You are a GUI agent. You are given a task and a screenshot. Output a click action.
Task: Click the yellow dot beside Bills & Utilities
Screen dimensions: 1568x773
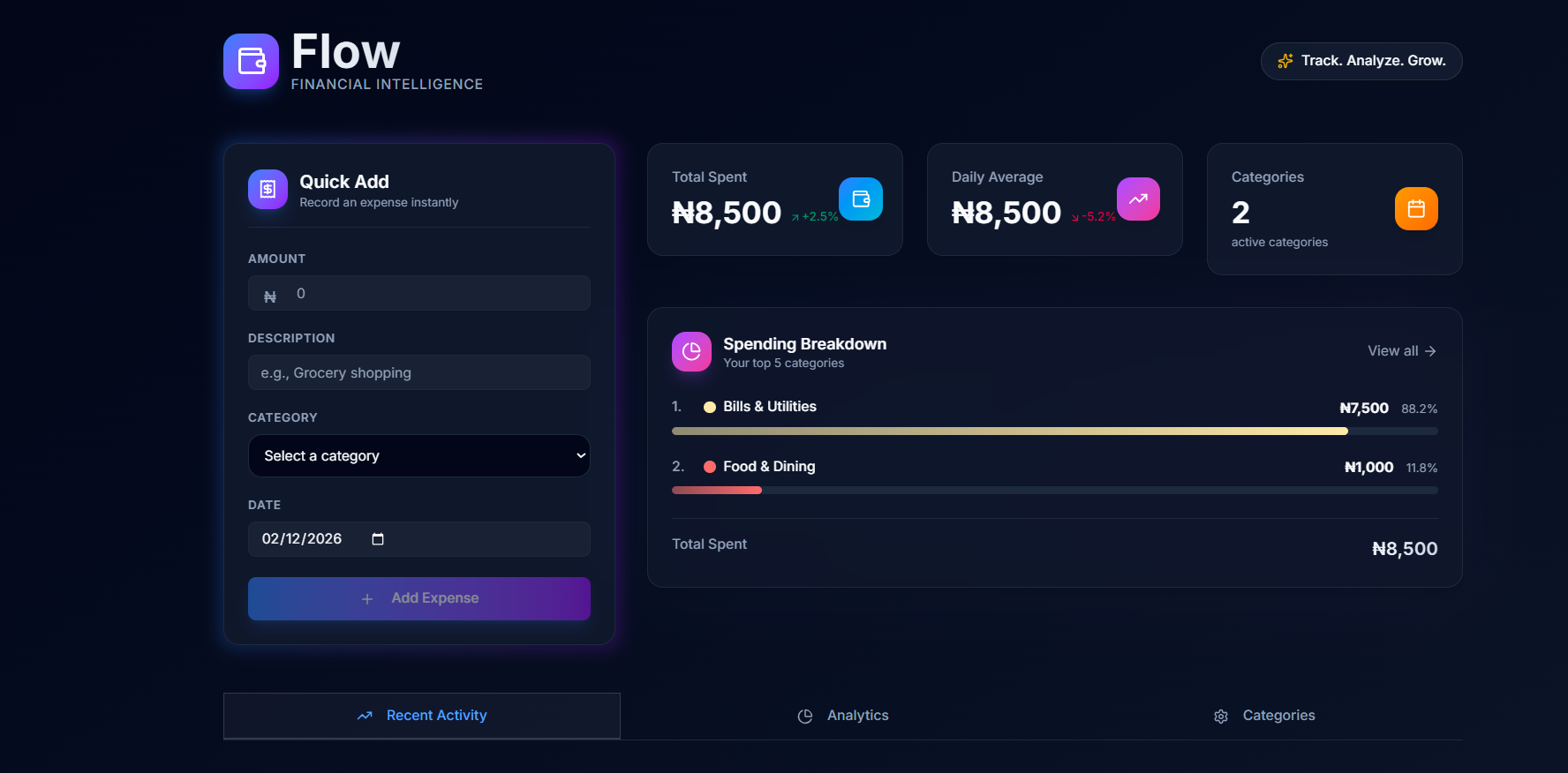[x=710, y=407]
